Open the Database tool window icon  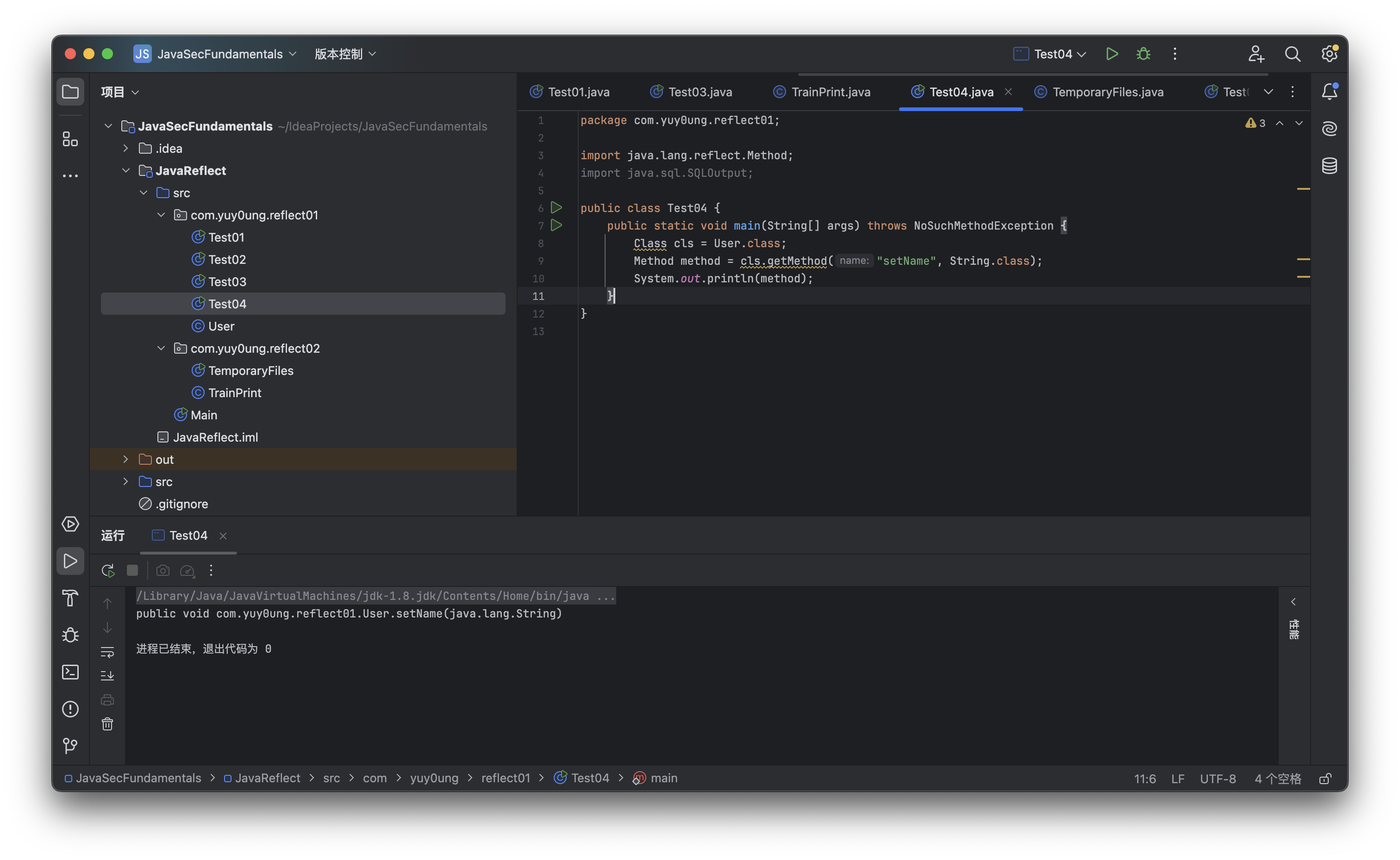(x=1329, y=166)
